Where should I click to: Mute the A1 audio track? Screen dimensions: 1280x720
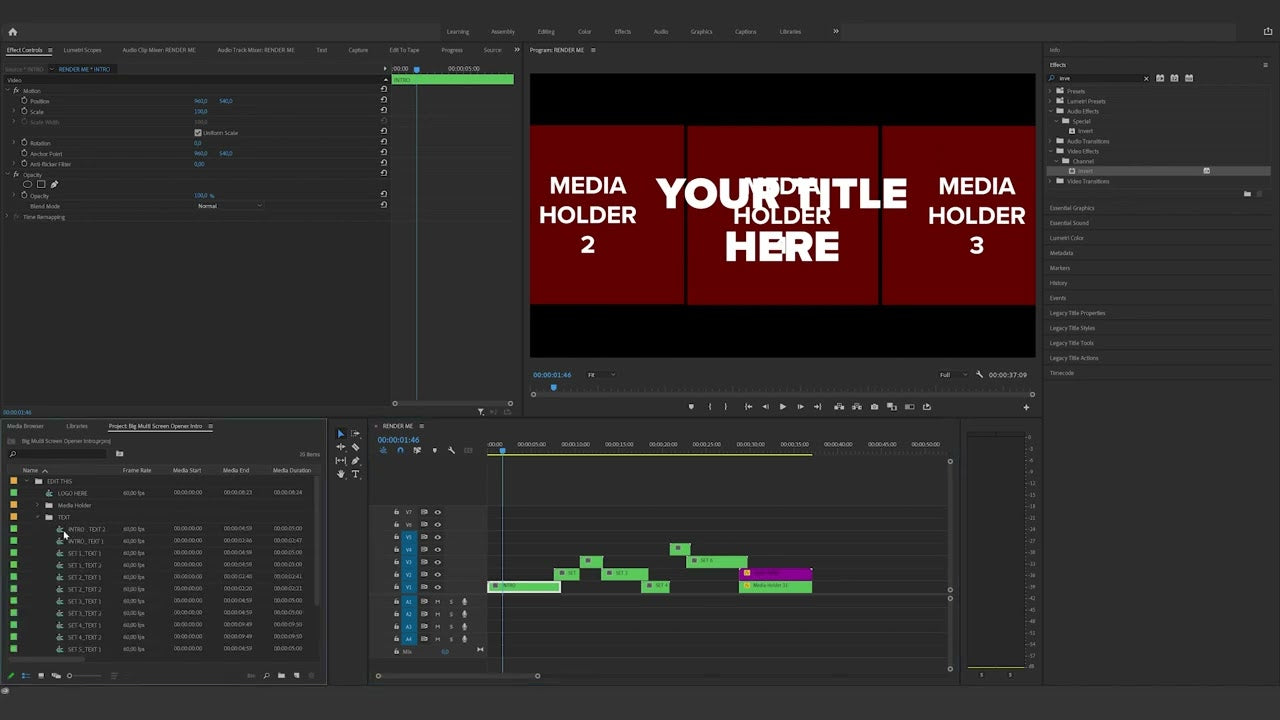pos(438,601)
